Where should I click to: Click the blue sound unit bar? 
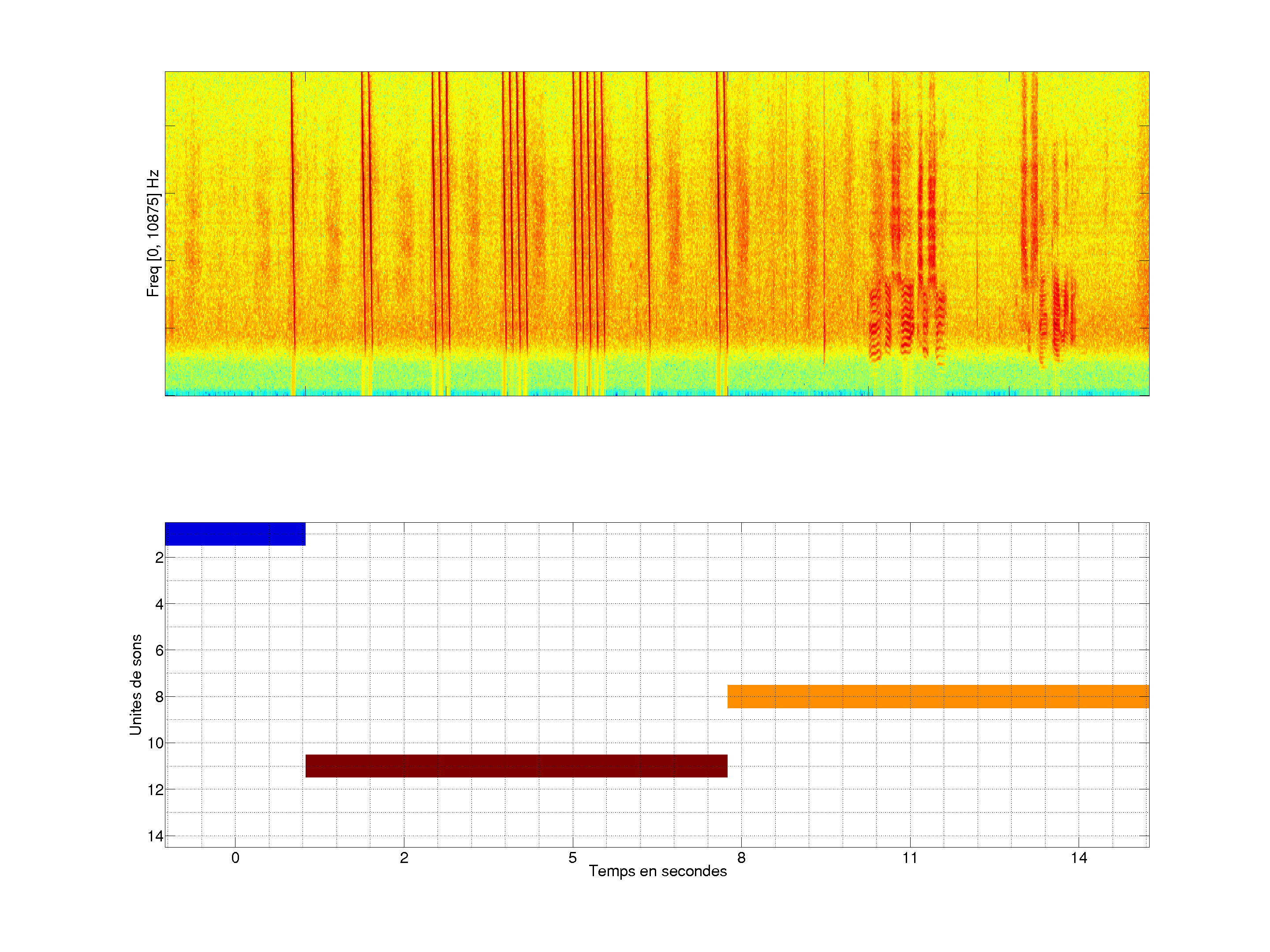point(235,534)
